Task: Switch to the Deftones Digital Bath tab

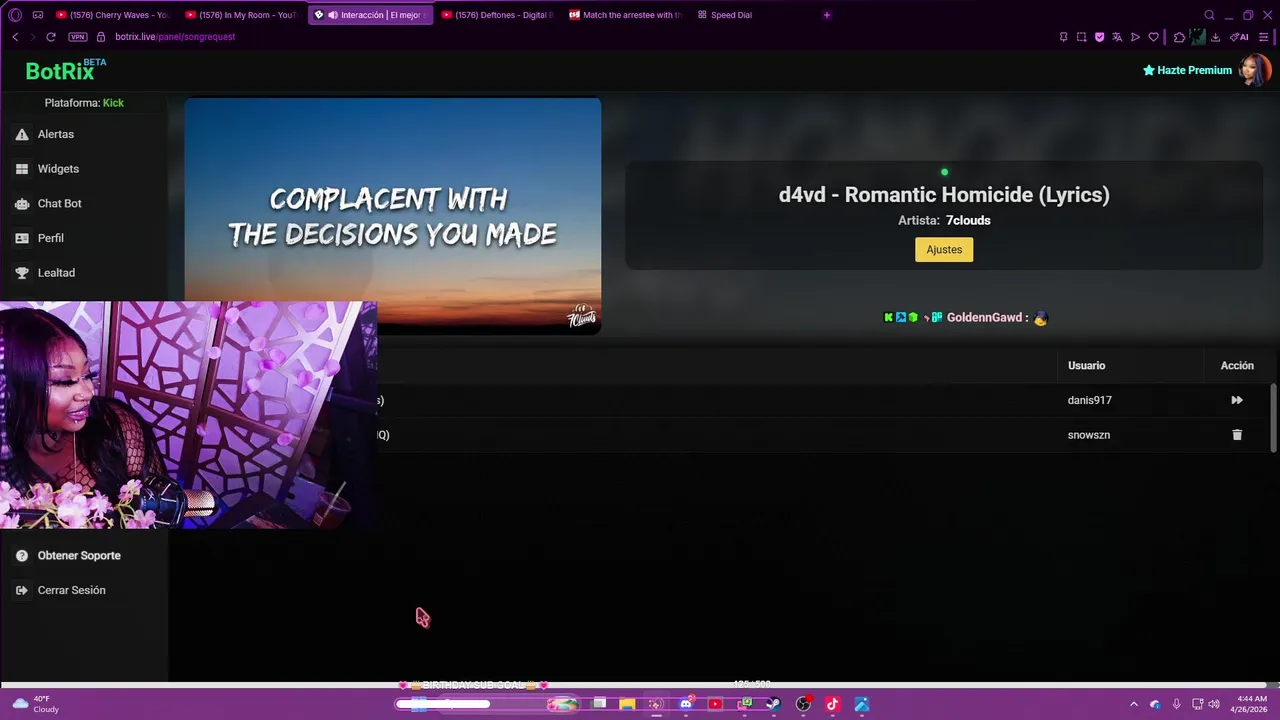Action: (x=497, y=15)
